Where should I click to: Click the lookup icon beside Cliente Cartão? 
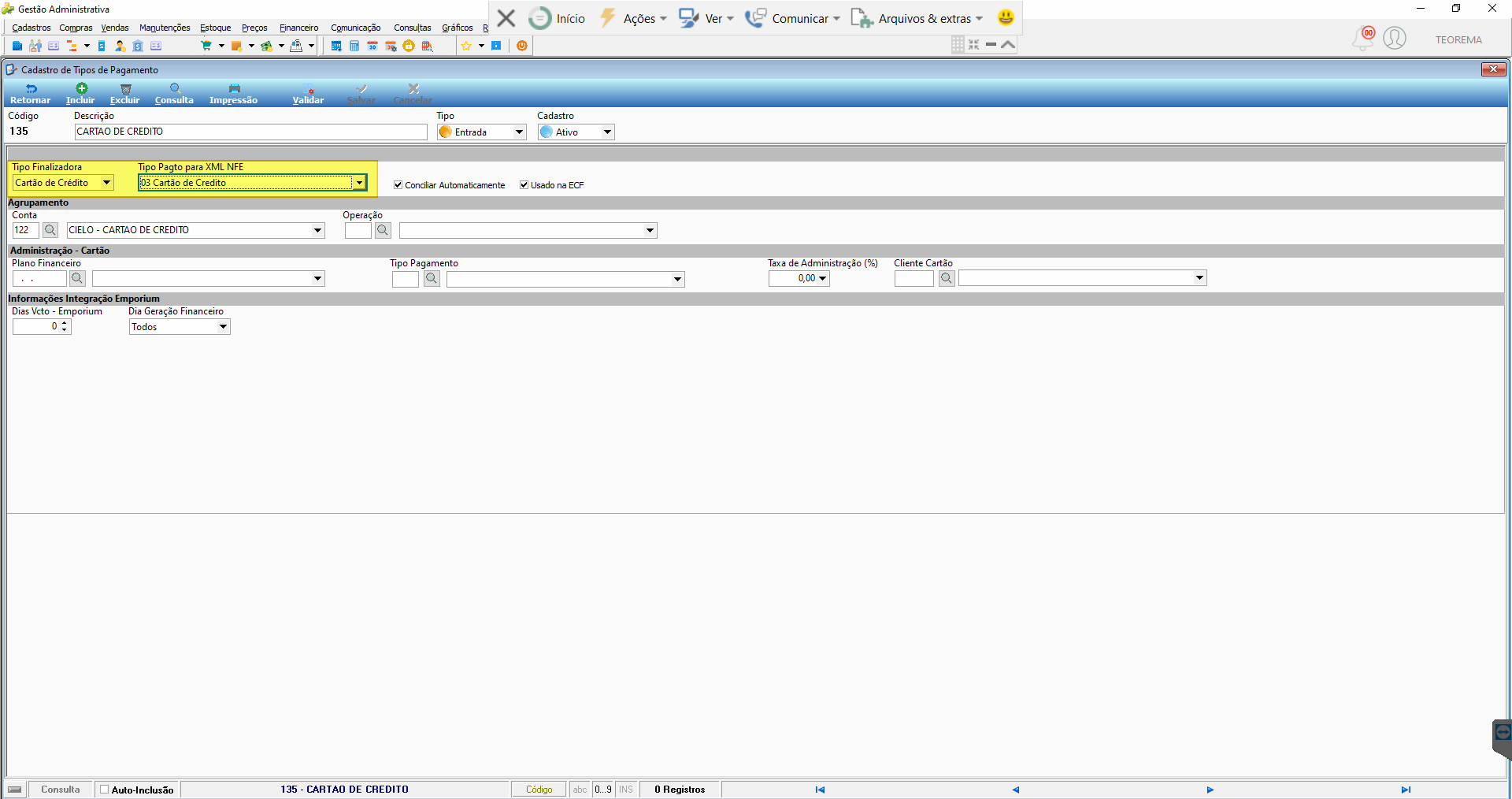(947, 278)
